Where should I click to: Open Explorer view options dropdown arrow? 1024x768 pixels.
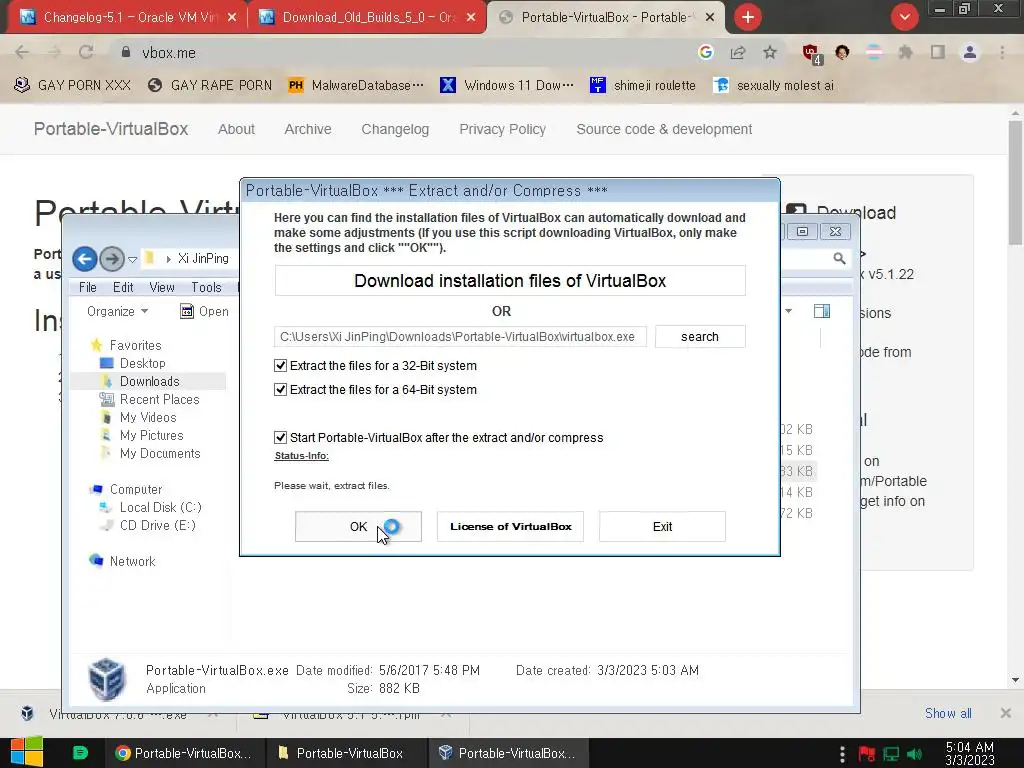click(x=788, y=312)
